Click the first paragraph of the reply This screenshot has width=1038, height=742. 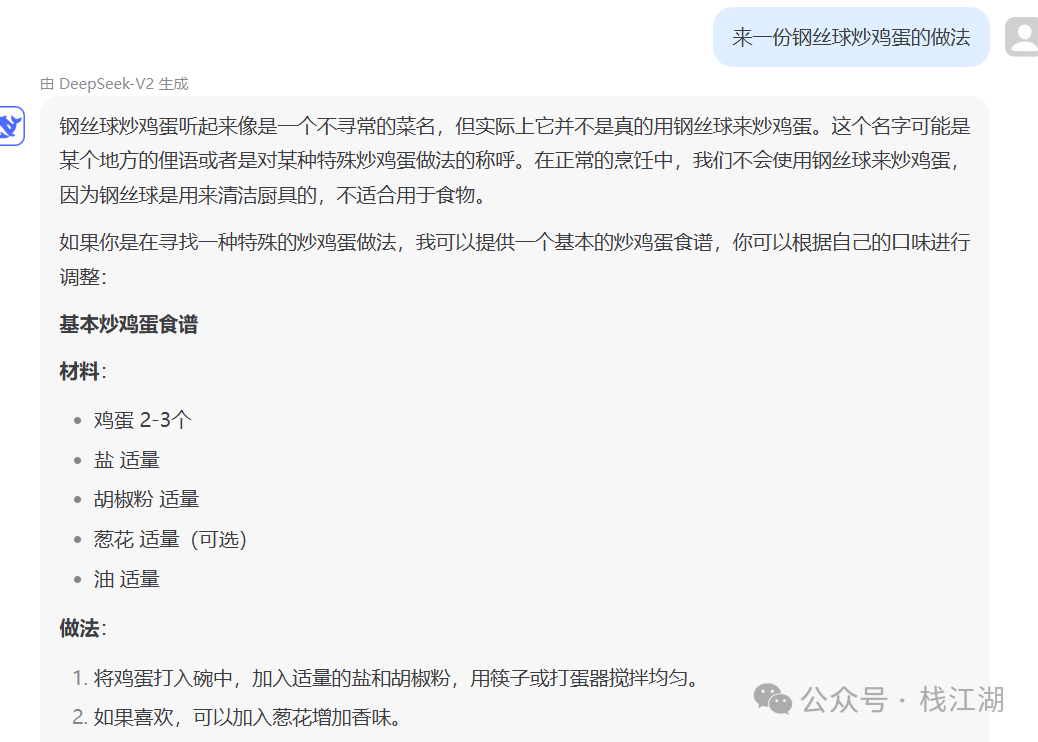point(514,160)
